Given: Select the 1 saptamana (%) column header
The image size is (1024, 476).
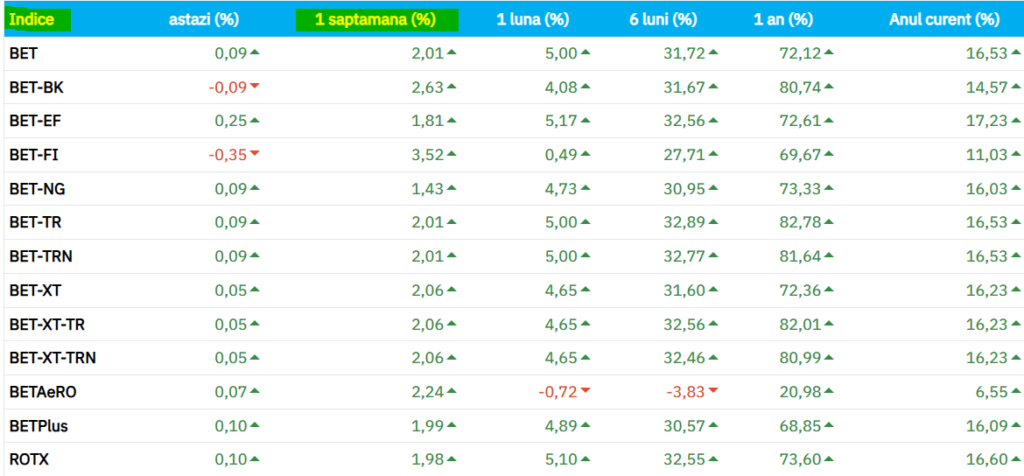Looking at the screenshot, I should coord(375,19).
